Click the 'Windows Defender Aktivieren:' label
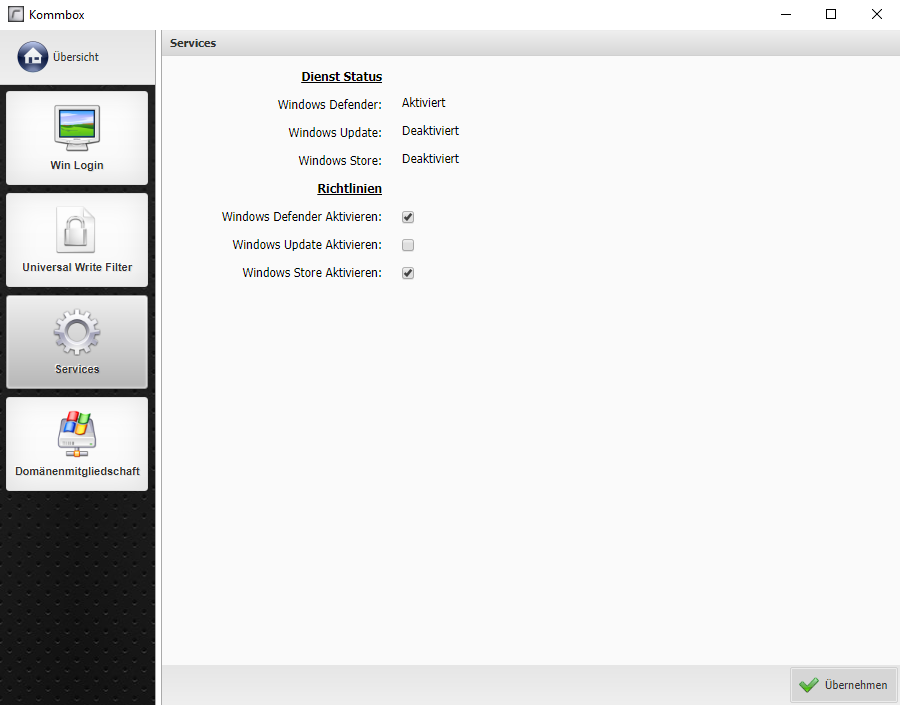The height and width of the screenshot is (705, 900). (x=301, y=217)
